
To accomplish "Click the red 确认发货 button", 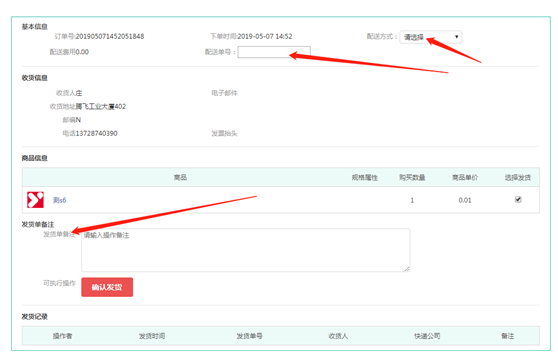I will point(107,287).
